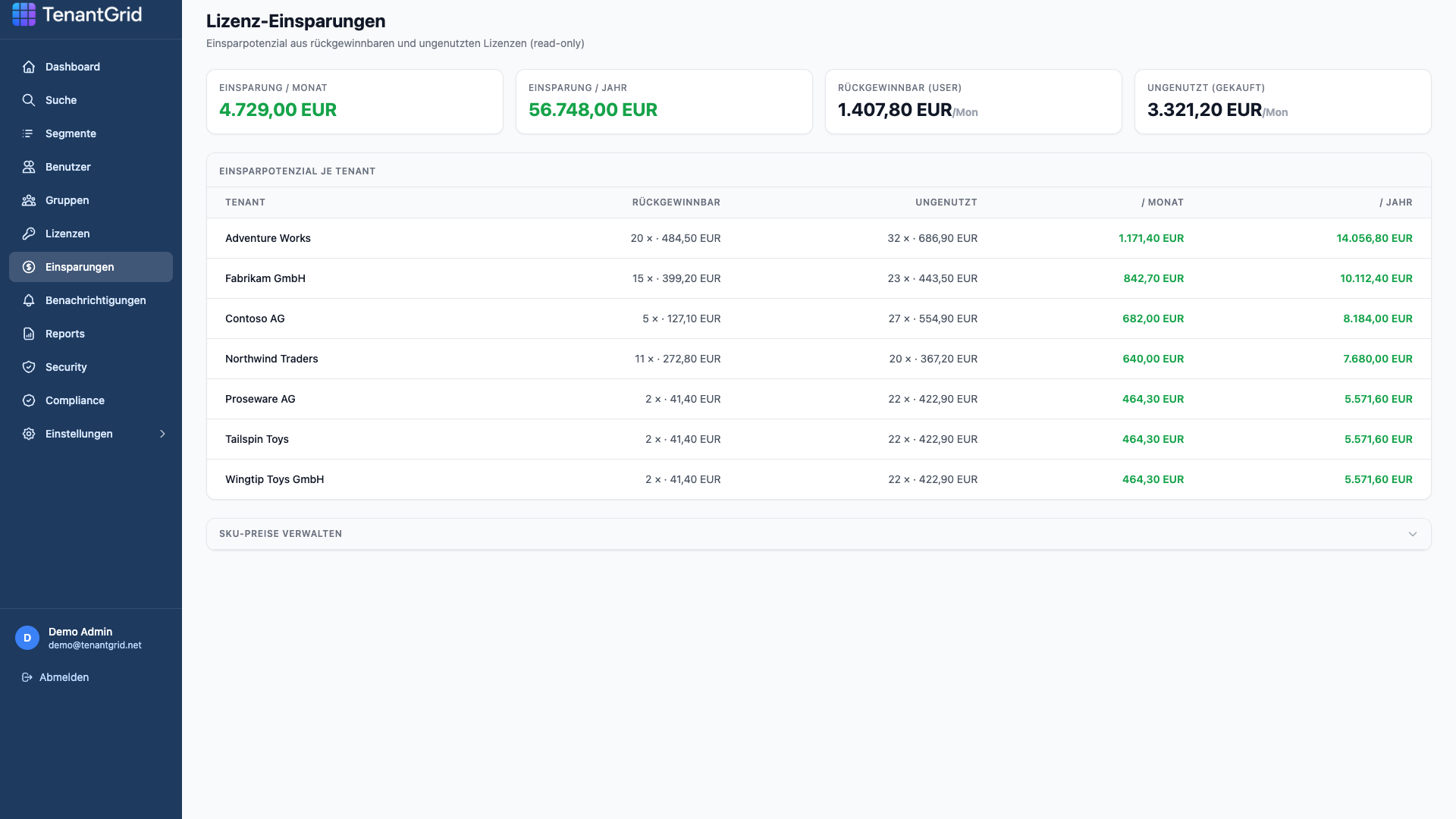The width and height of the screenshot is (1456, 819).
Task: Open Gruppen section
Action: [91, 200]
